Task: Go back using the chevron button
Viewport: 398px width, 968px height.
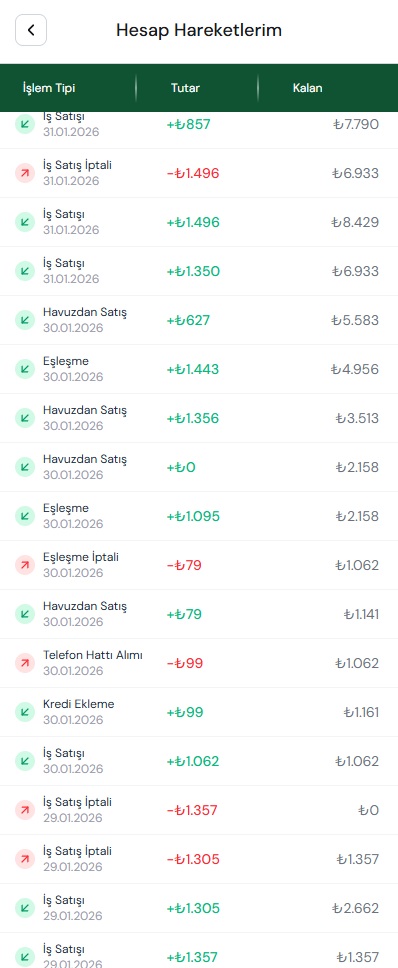Action: [31, 30]
